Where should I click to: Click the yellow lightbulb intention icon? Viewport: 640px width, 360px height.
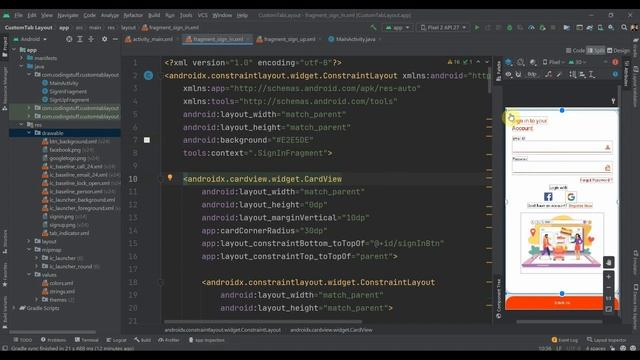170,178
